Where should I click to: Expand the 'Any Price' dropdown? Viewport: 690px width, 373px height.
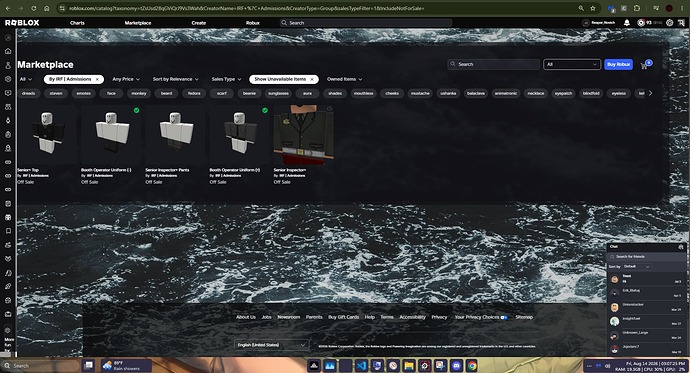click(126, 79)
